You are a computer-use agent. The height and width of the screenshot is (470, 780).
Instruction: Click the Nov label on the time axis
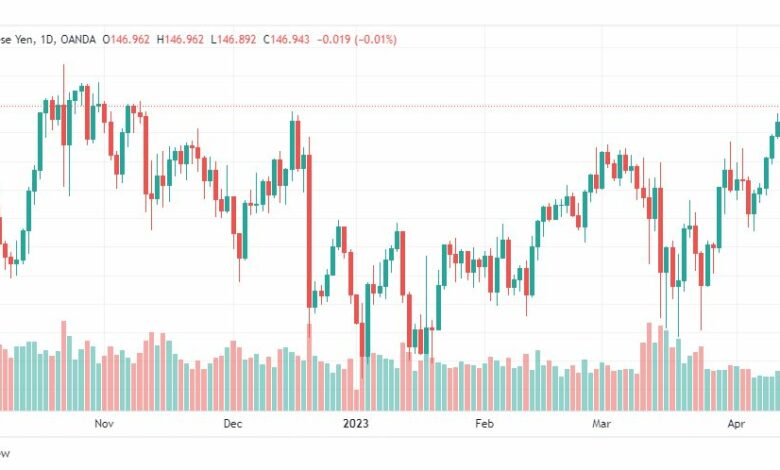(104, 424)
